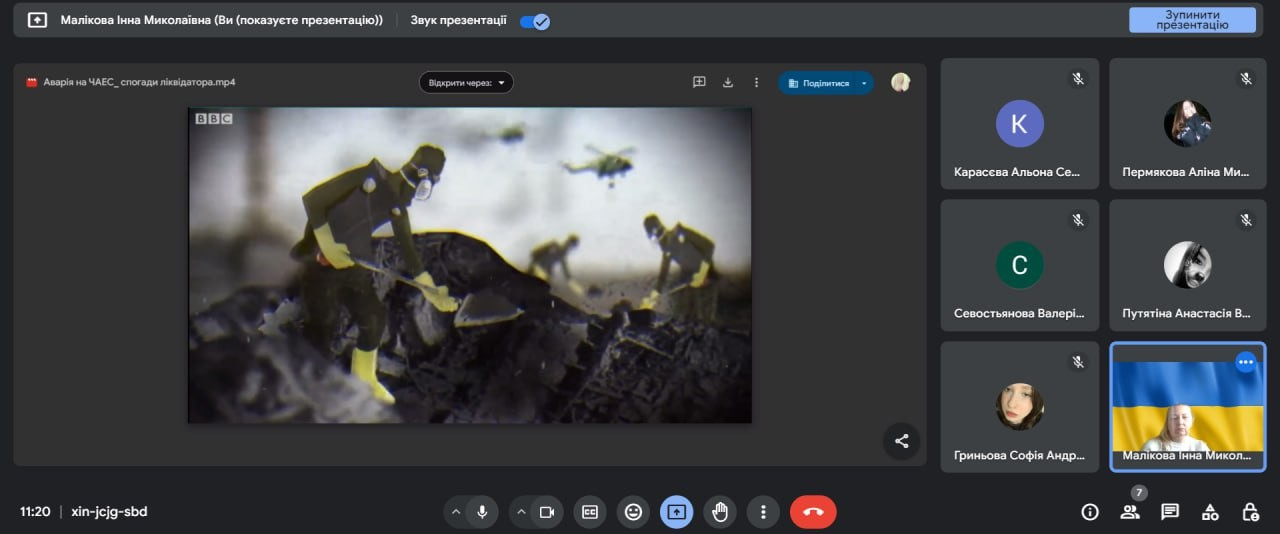
Task: Open the Google account avatar
Action: point(901,82)
